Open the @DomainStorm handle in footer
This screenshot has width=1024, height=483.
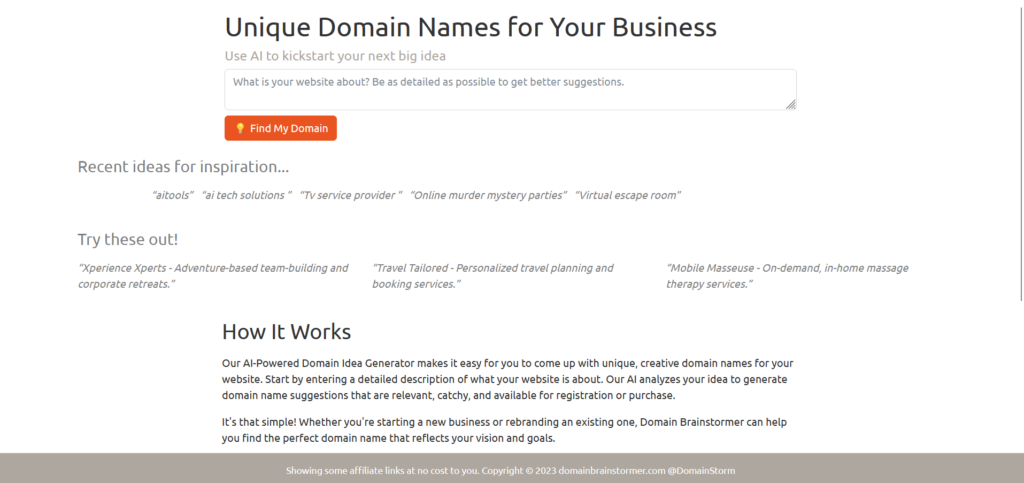point(702,470)
